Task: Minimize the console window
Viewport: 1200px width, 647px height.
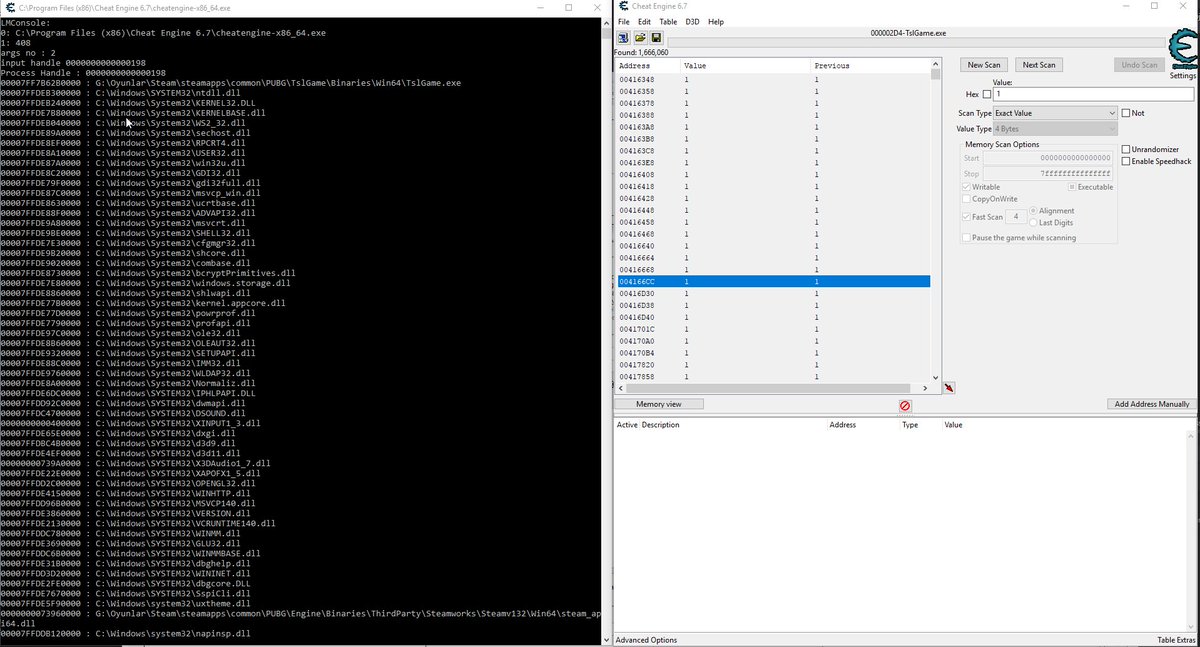Action: click(541, 7)
